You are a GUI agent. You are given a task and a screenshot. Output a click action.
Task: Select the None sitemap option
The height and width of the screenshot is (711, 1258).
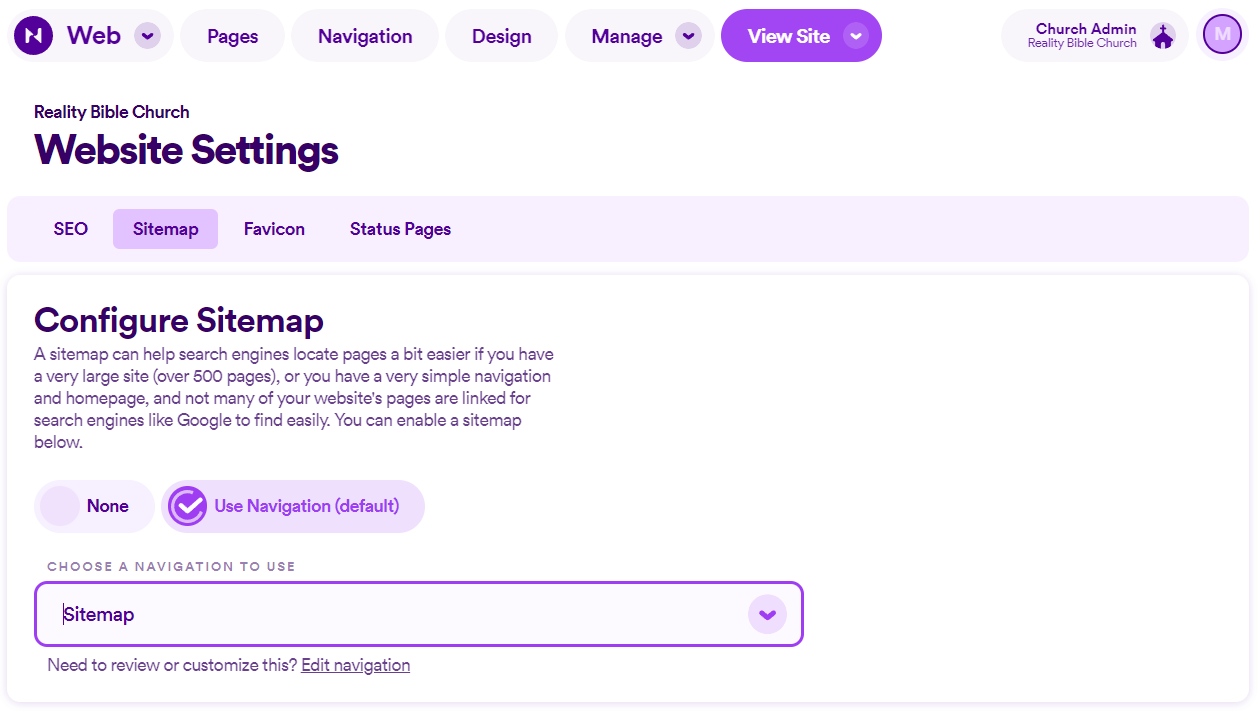tap(94, 506)
